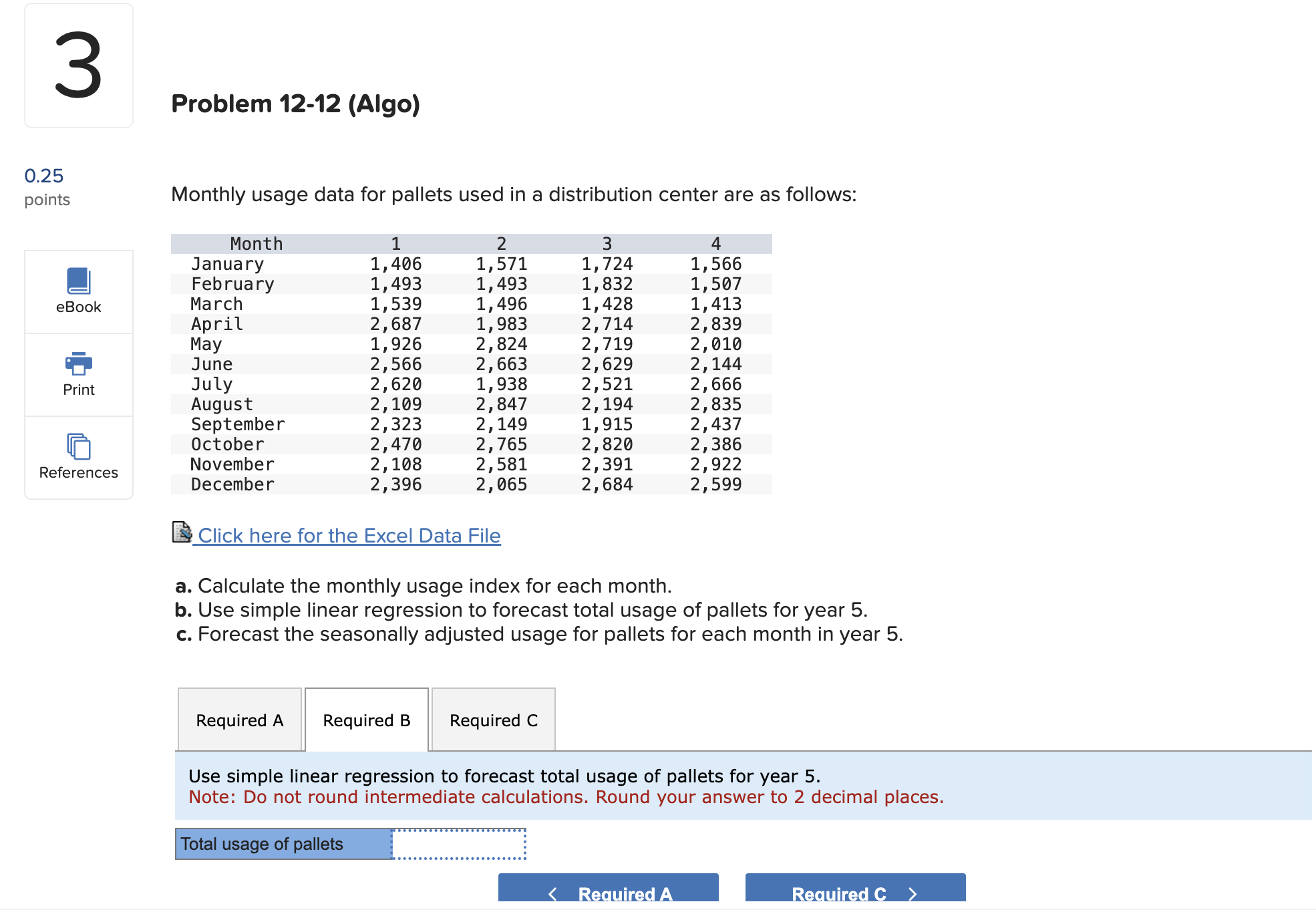The width and height of the screenshot is (1316, 914).
Task: Click the problem number 3 box
Action: pyautogui.click(x=78, y=65)
